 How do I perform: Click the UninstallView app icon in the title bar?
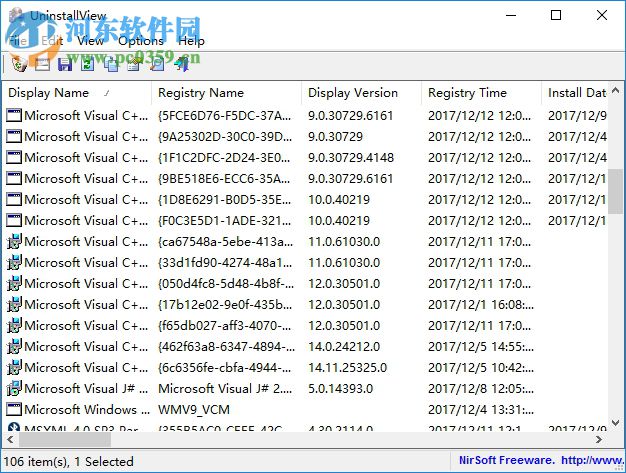point(17,16)
